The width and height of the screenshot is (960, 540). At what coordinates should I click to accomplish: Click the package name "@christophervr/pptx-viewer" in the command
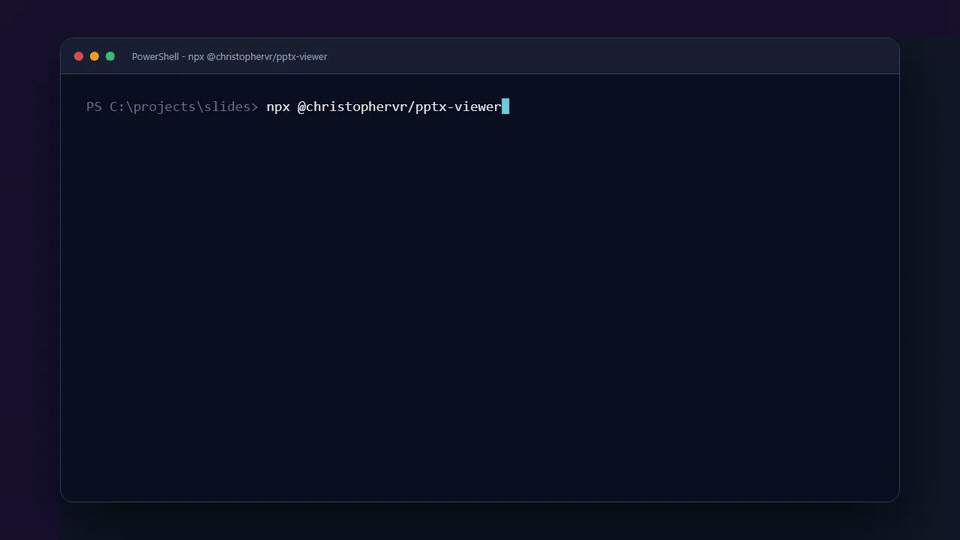pos(399,107)
